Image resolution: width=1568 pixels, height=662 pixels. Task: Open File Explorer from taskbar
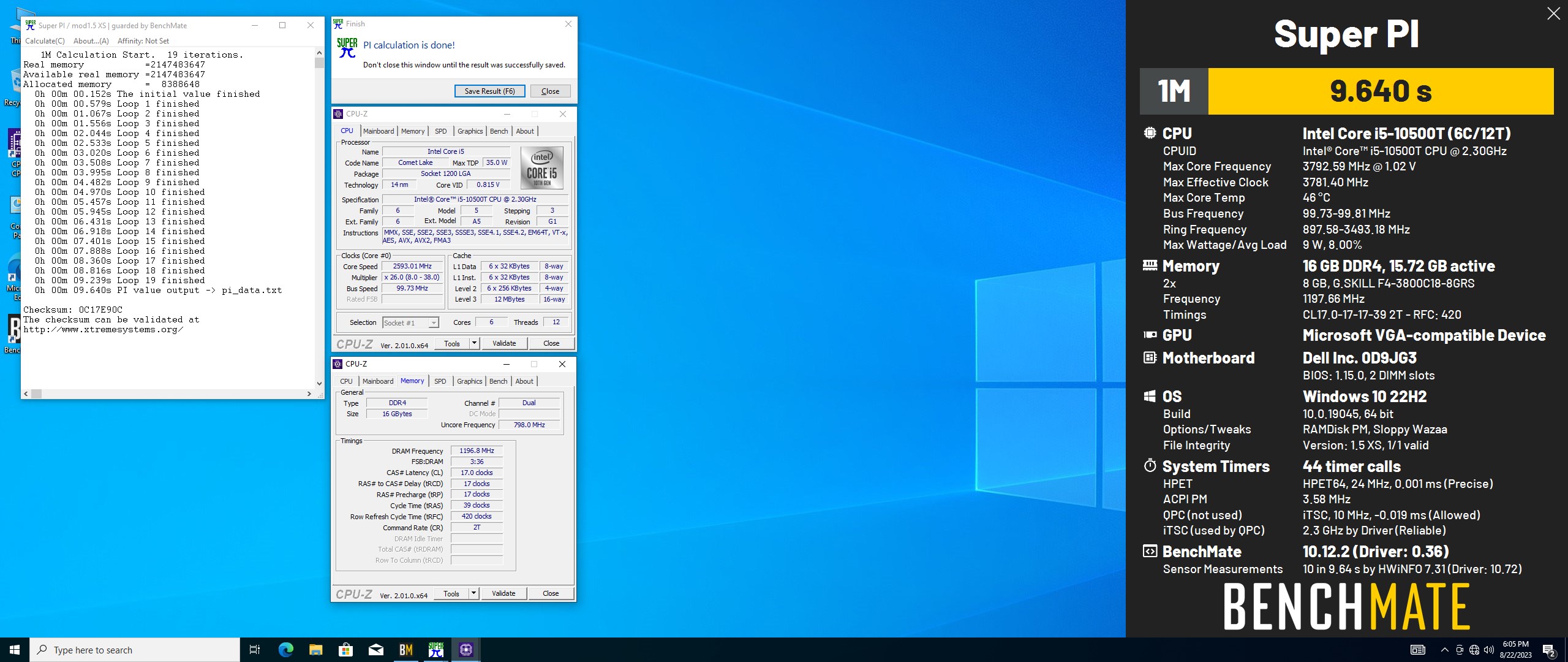coord(315,650)
